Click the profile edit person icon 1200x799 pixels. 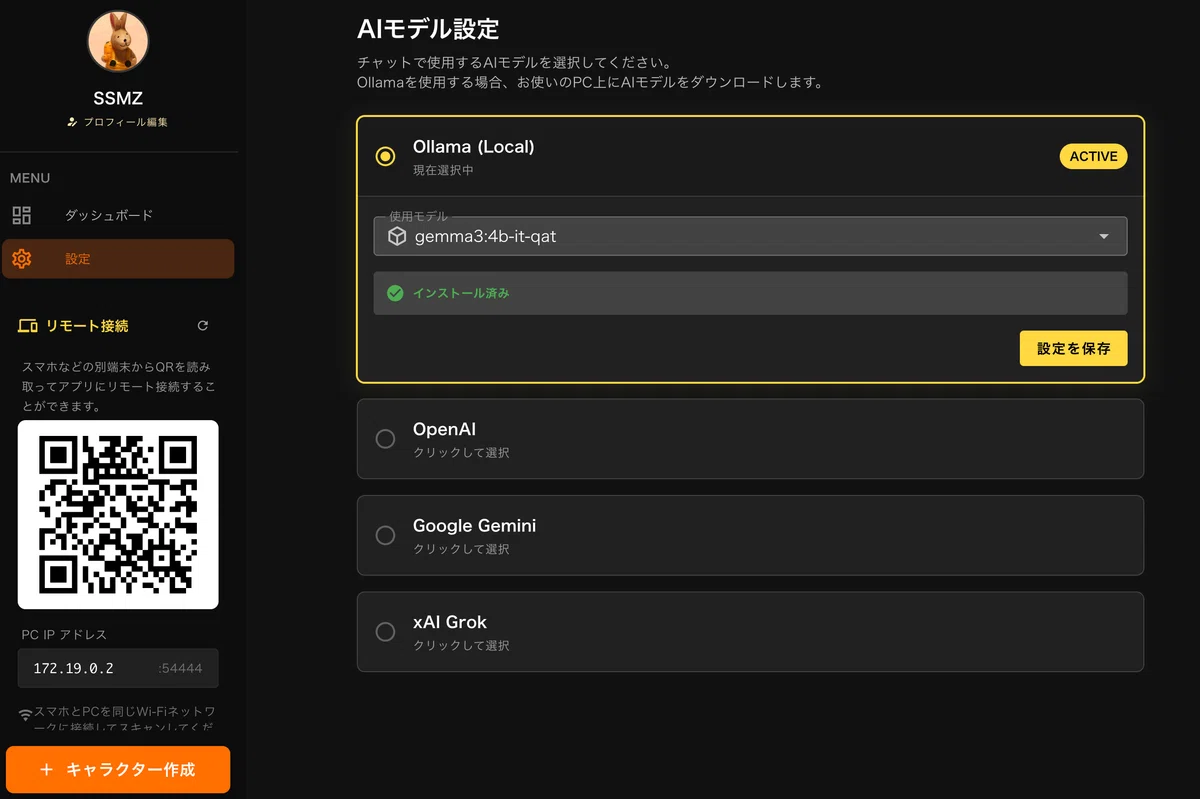[x=72, y=122]
